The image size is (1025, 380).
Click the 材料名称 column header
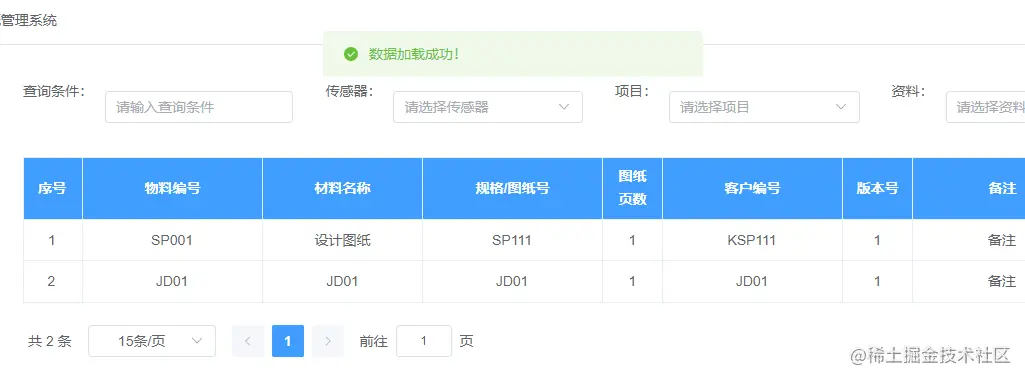click(x=343, y=188)
